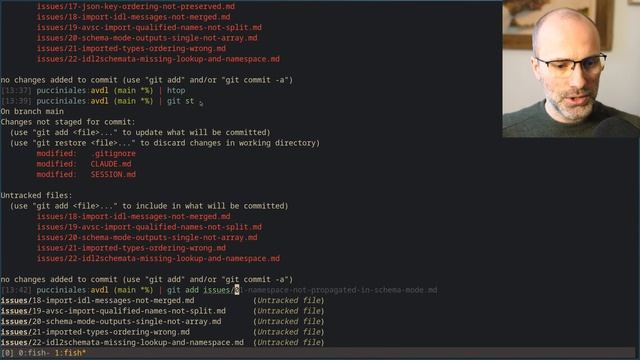Screen dimensions: 640x360
Task: Click the 'git restore <file>...' hint line
Action: coord(165,143)
